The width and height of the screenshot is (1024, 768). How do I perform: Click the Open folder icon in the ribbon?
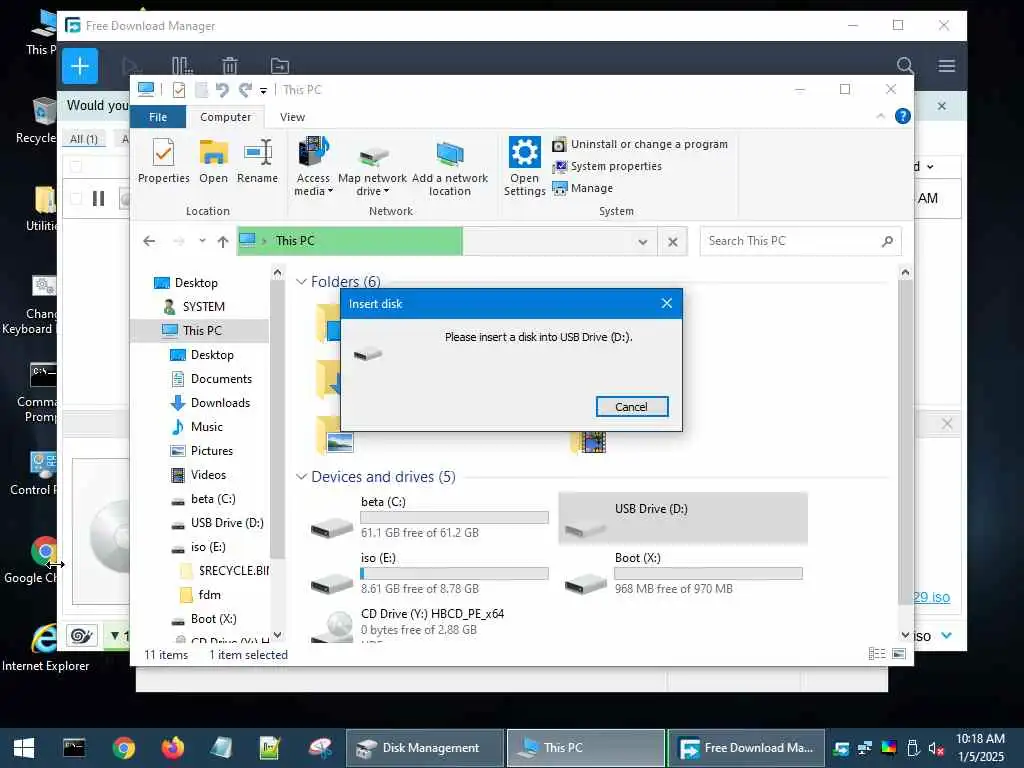coord(214,161)
